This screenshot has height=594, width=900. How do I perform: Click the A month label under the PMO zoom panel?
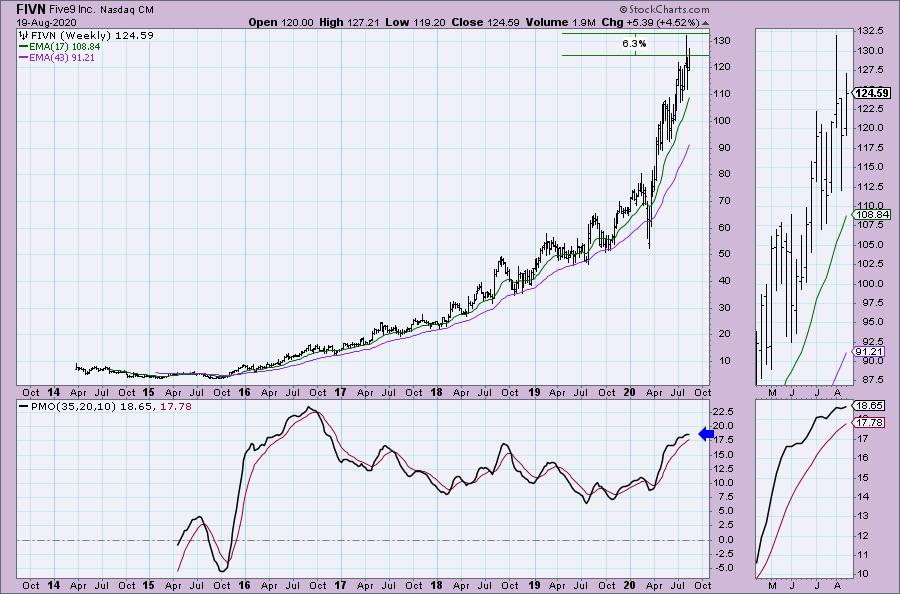tap(837, 586)
